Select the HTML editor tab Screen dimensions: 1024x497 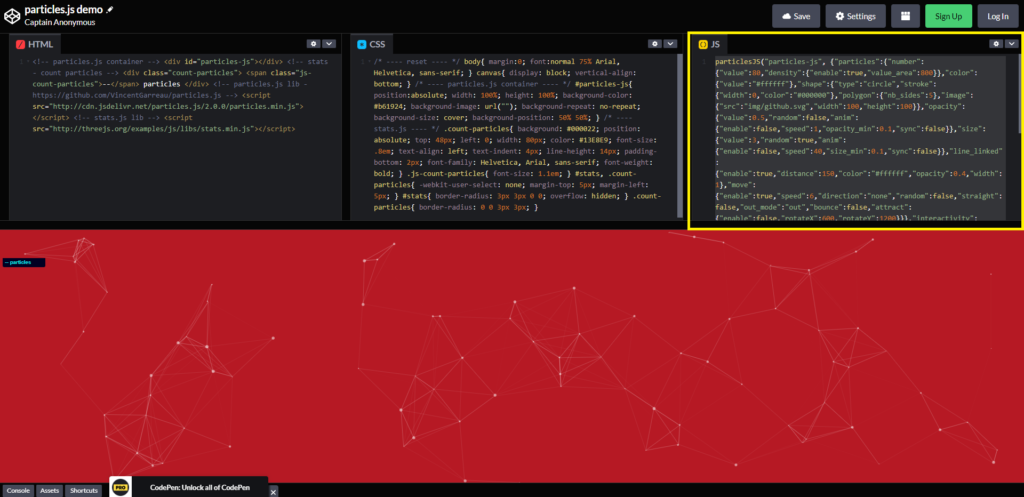point(35,44)
